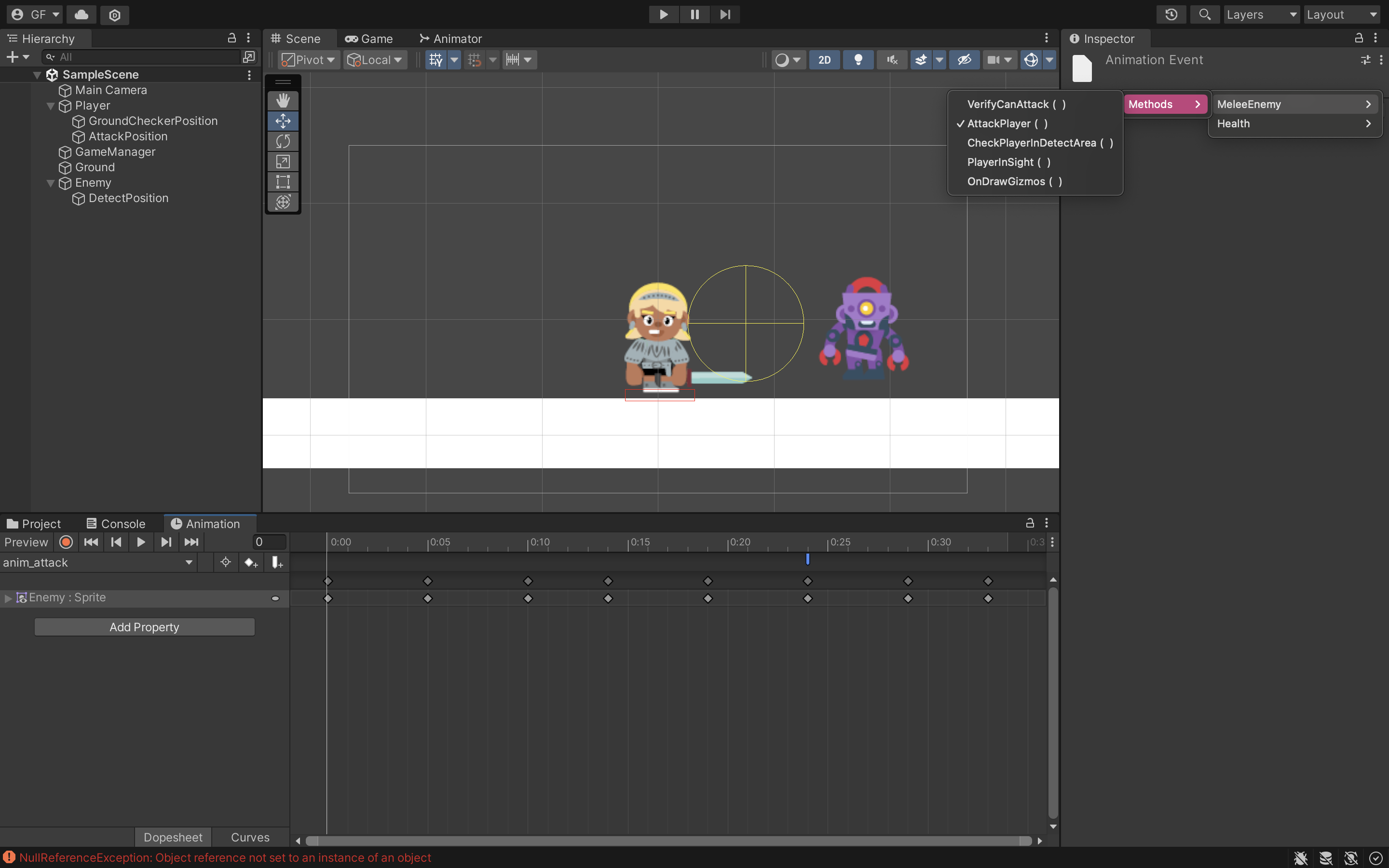Image resolution: width=1389 pixels, height=868 pixels.
Task: Select the Rotate tool in toolbar
Action: pos(283,141)
